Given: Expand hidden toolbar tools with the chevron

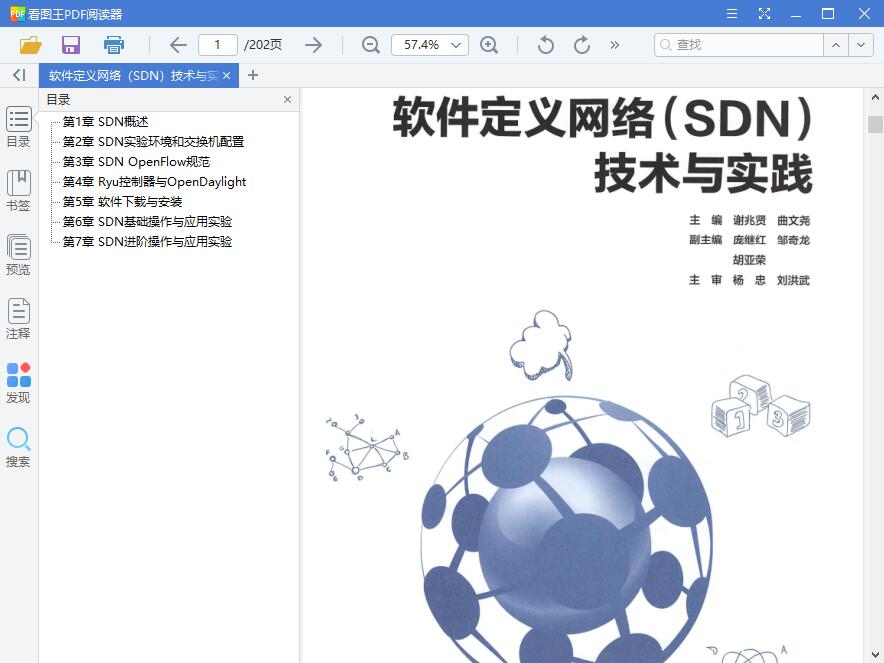Looking at the screenshot, I should pos(614,44).
